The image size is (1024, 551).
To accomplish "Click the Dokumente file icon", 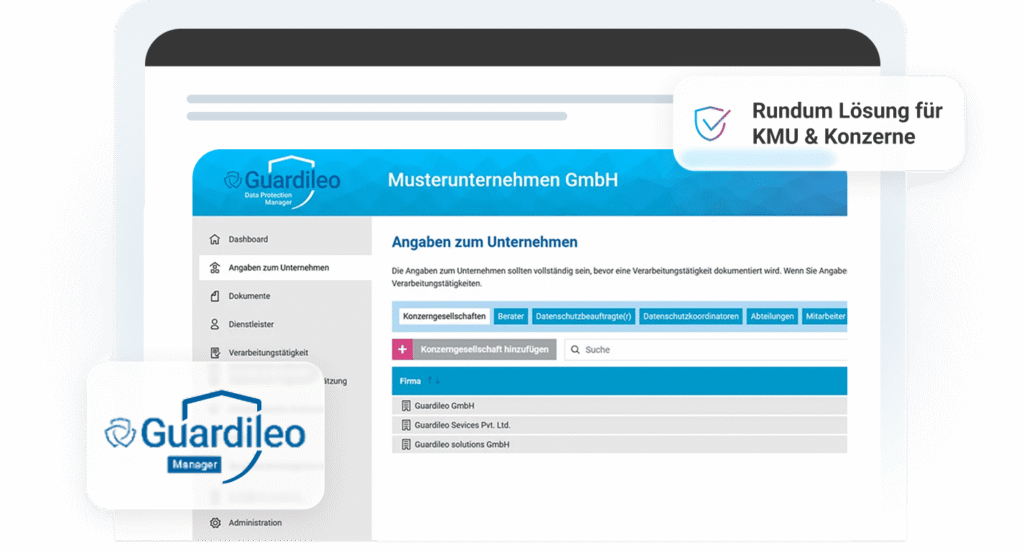I will 215,296.
